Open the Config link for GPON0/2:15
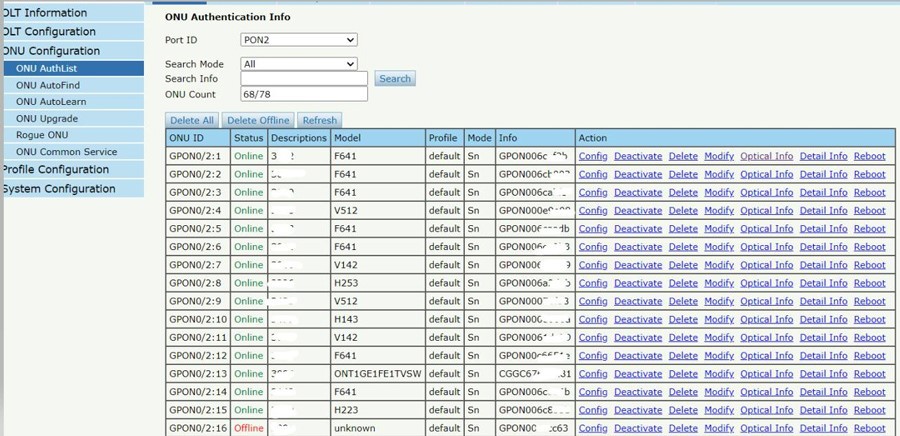 click(593, 410)
